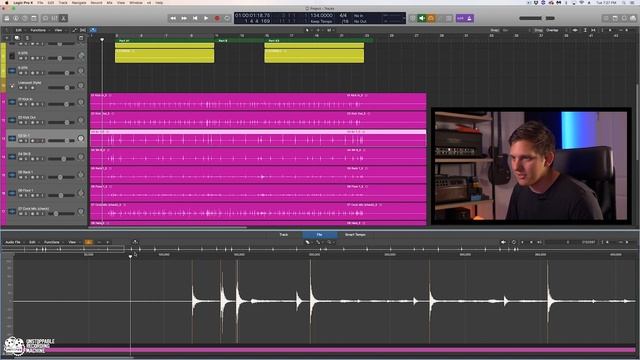The image size is (640, 360).
Task: Open the Mixer icon
Action: [x=54, y=18]
